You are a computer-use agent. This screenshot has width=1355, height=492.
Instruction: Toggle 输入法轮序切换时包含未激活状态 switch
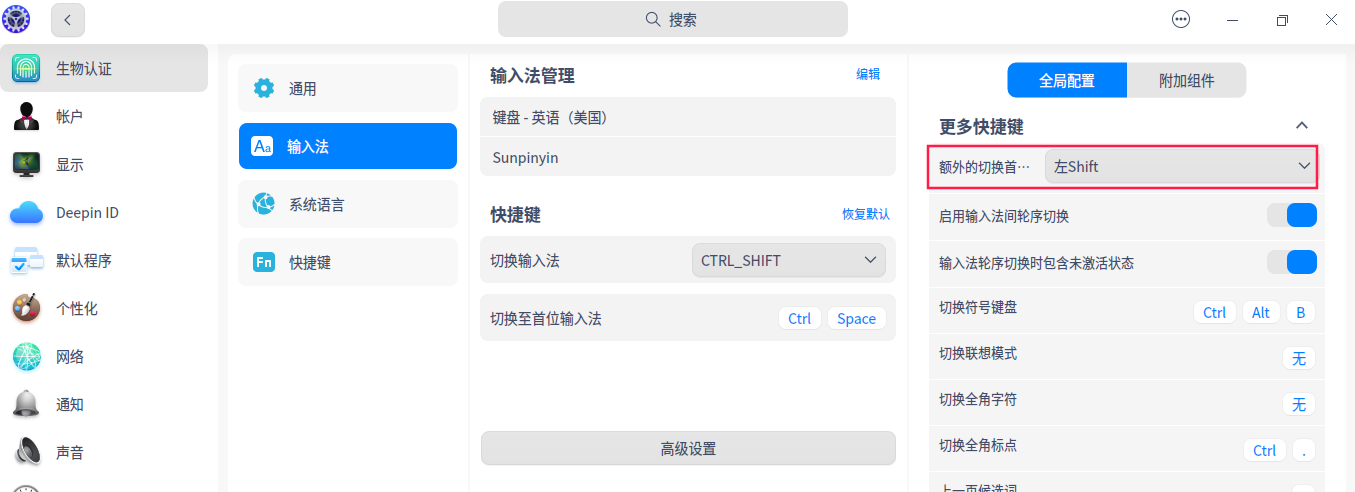point(1292,262)
